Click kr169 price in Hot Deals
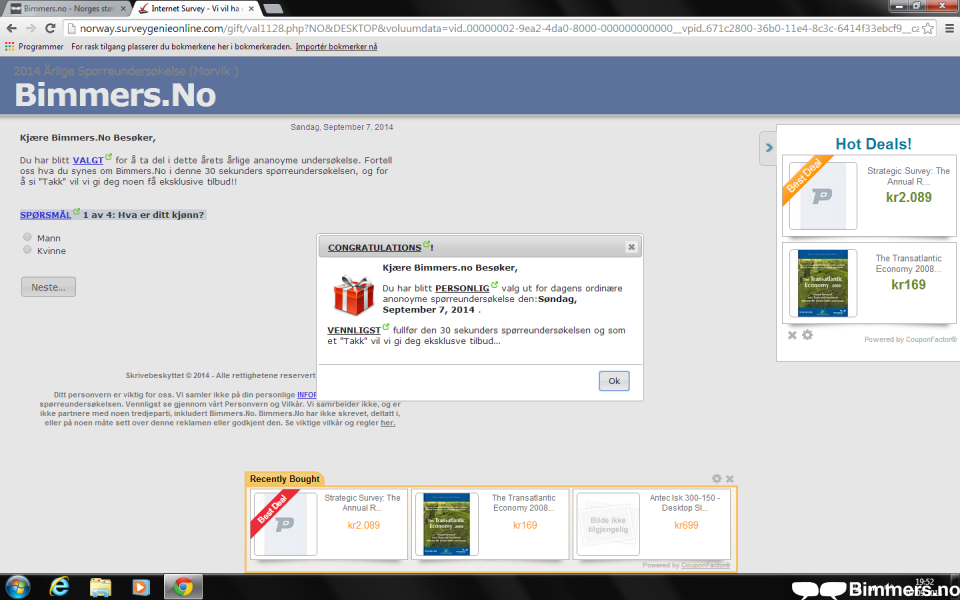Viewport: 960px width, 600px height. (x=909, y=285)
